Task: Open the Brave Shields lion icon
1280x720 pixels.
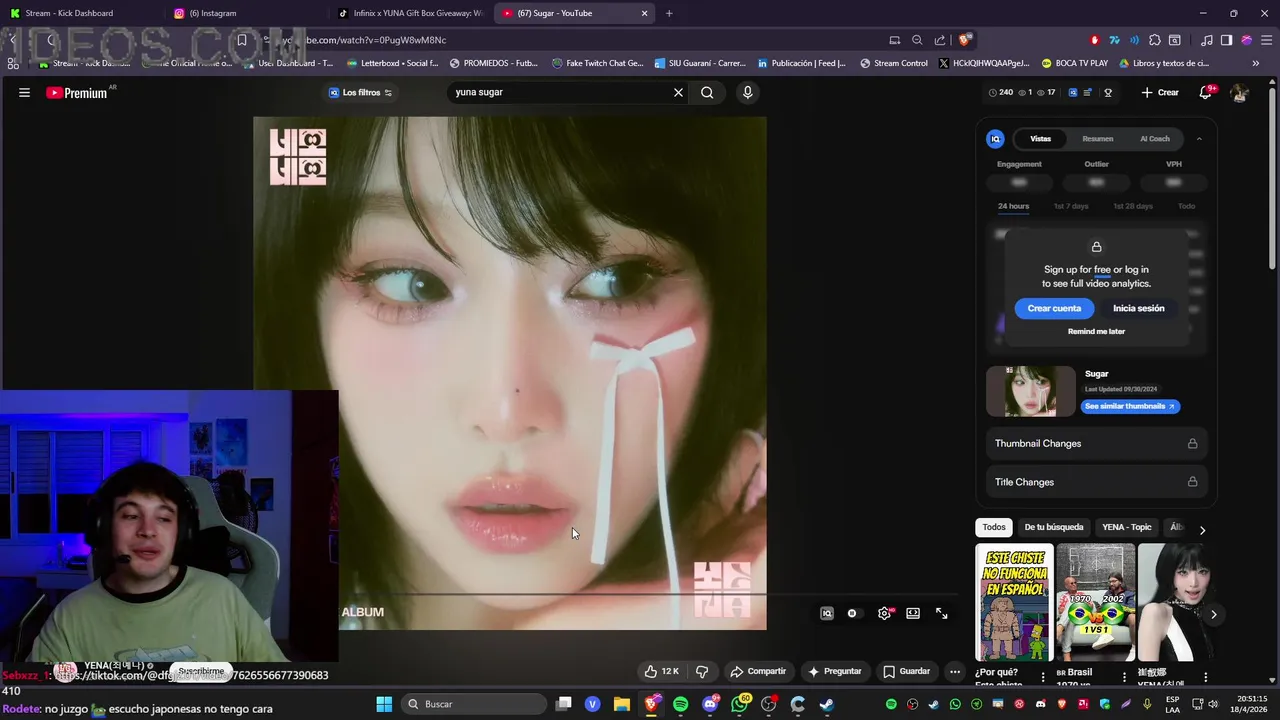Action: 964,40
